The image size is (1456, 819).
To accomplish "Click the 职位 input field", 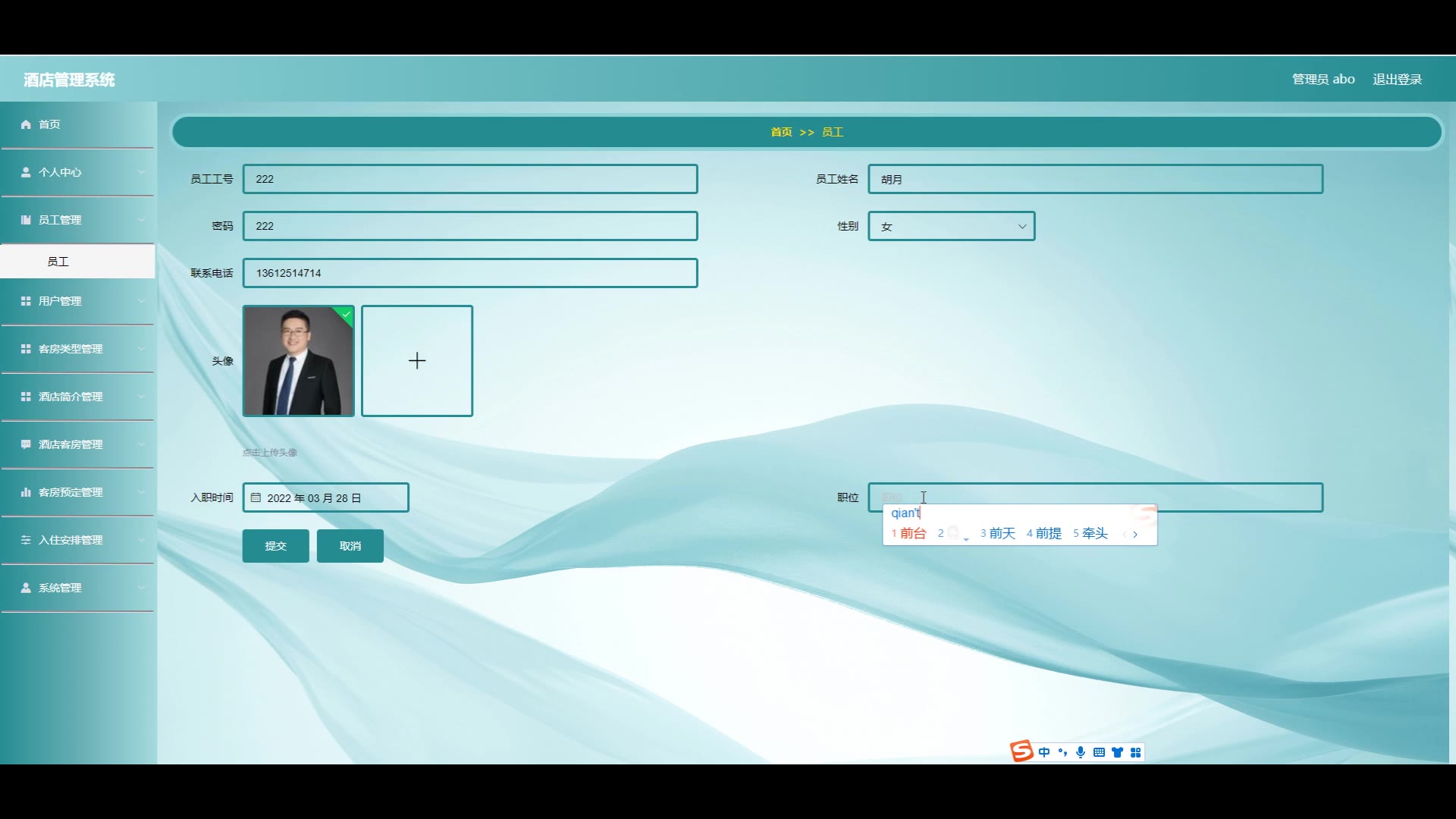I will click(x=1096, y=497).
